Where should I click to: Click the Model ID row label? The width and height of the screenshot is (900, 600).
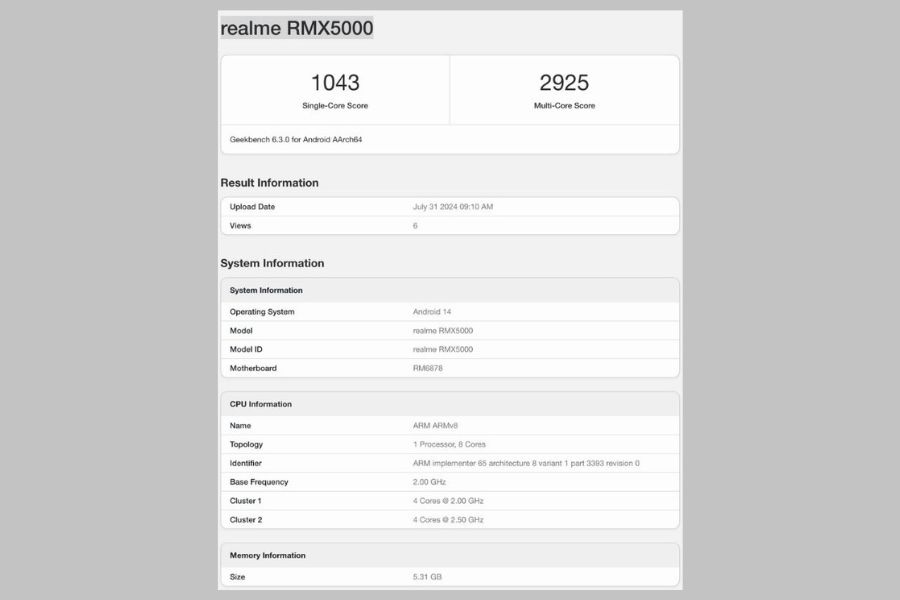(247, 349)
